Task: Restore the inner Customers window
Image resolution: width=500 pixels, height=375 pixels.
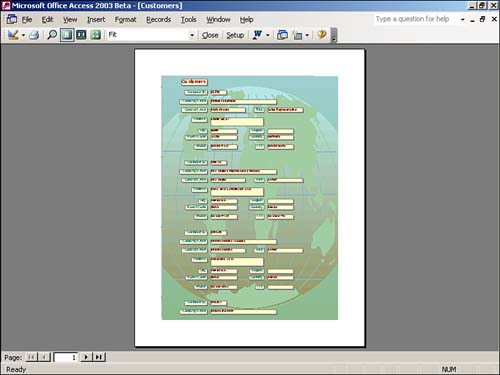Action: [x=482, y=19]
